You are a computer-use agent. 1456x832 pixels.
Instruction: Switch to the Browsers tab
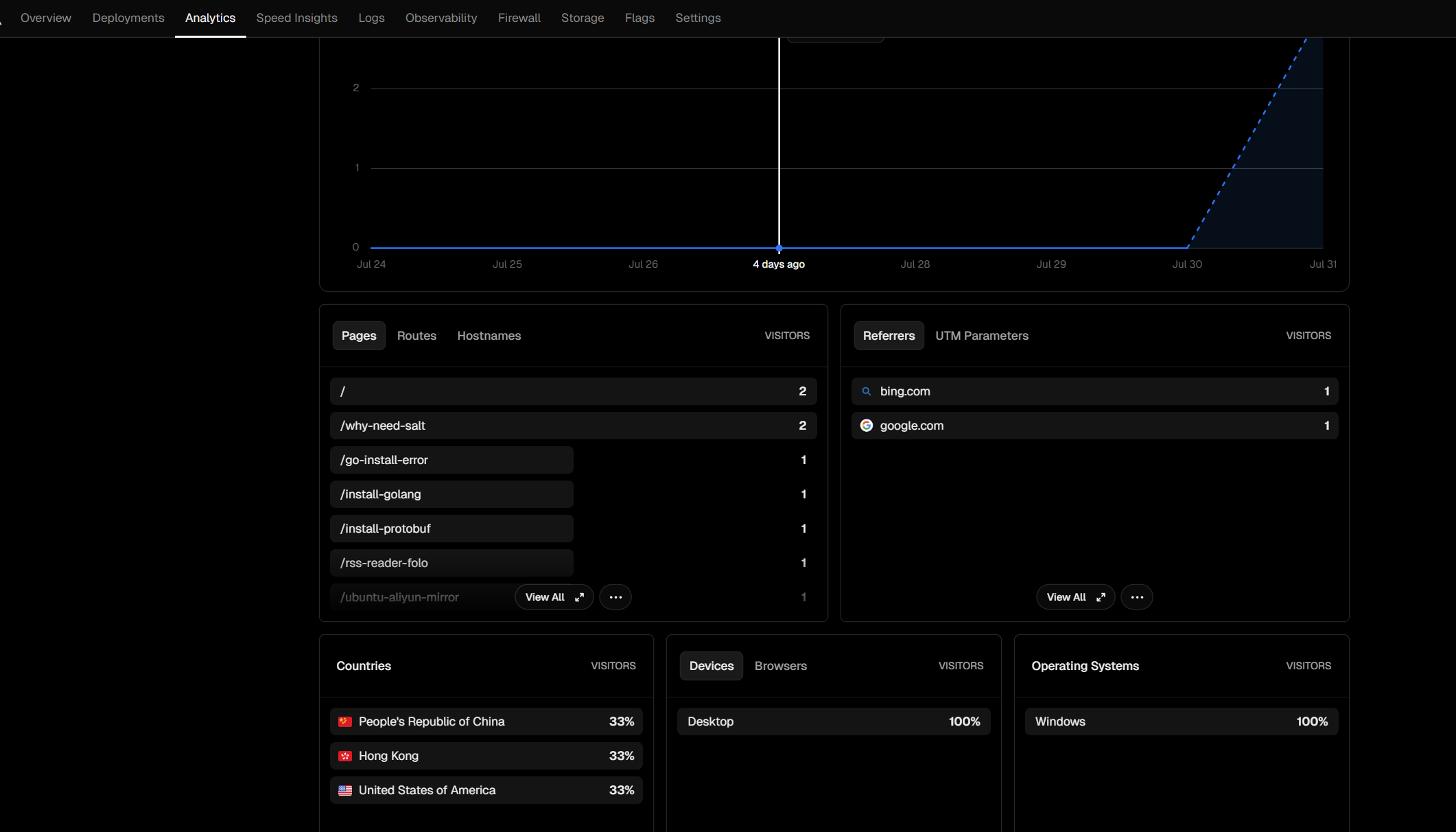781,666
